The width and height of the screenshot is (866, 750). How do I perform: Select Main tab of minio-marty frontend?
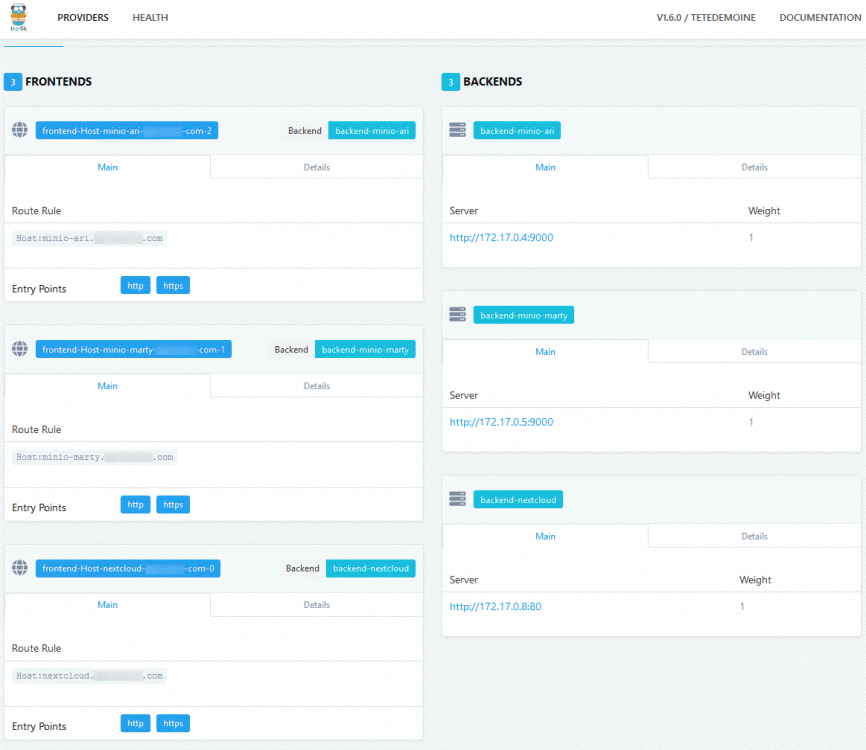(108, 386)
